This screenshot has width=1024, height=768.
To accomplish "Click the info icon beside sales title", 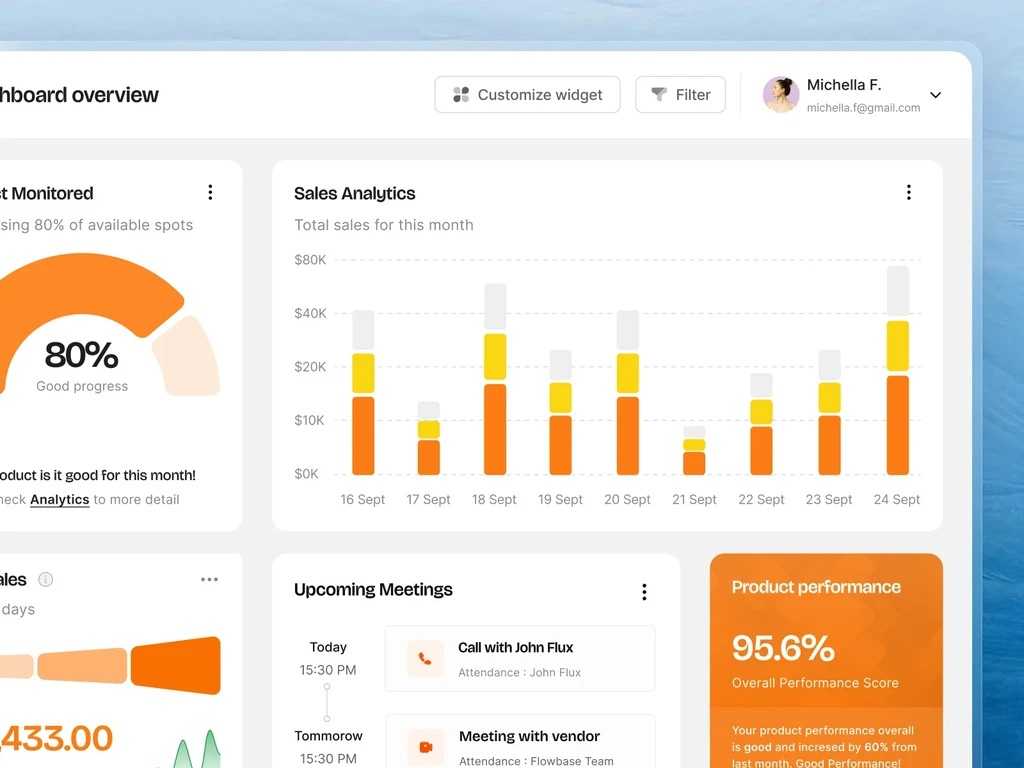I will [45, 579].
